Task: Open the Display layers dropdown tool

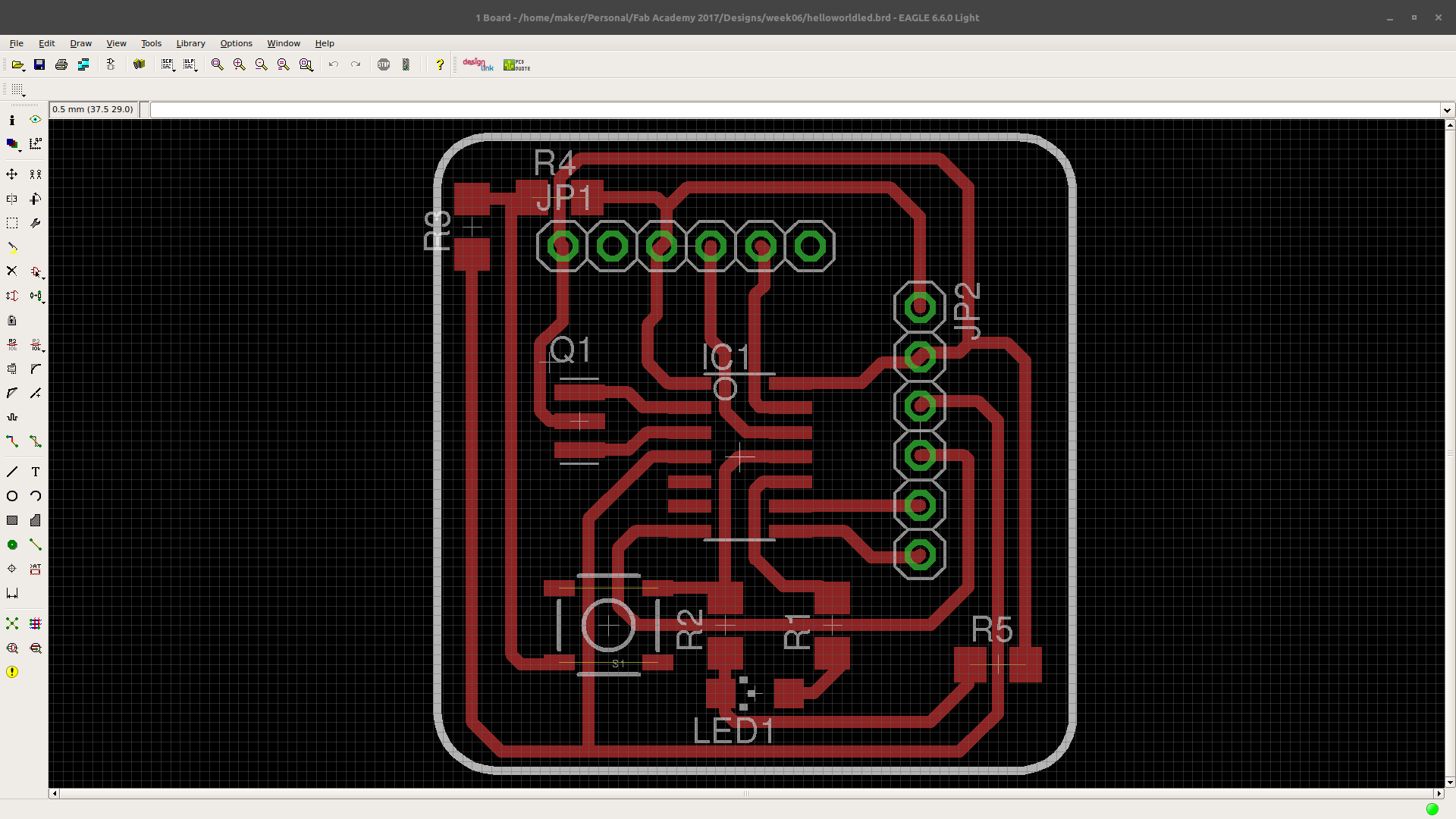Action: coord(13,144)
